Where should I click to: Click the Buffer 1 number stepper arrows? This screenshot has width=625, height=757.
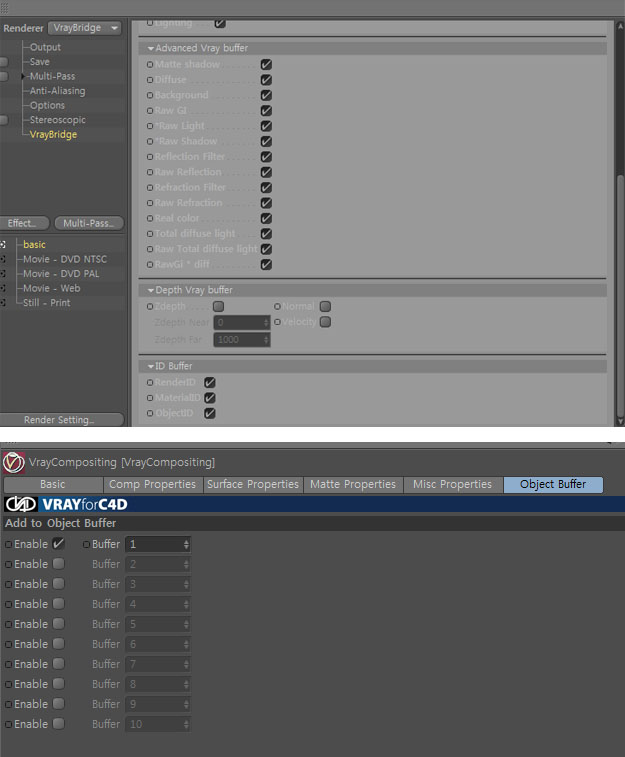coord(186,545)
